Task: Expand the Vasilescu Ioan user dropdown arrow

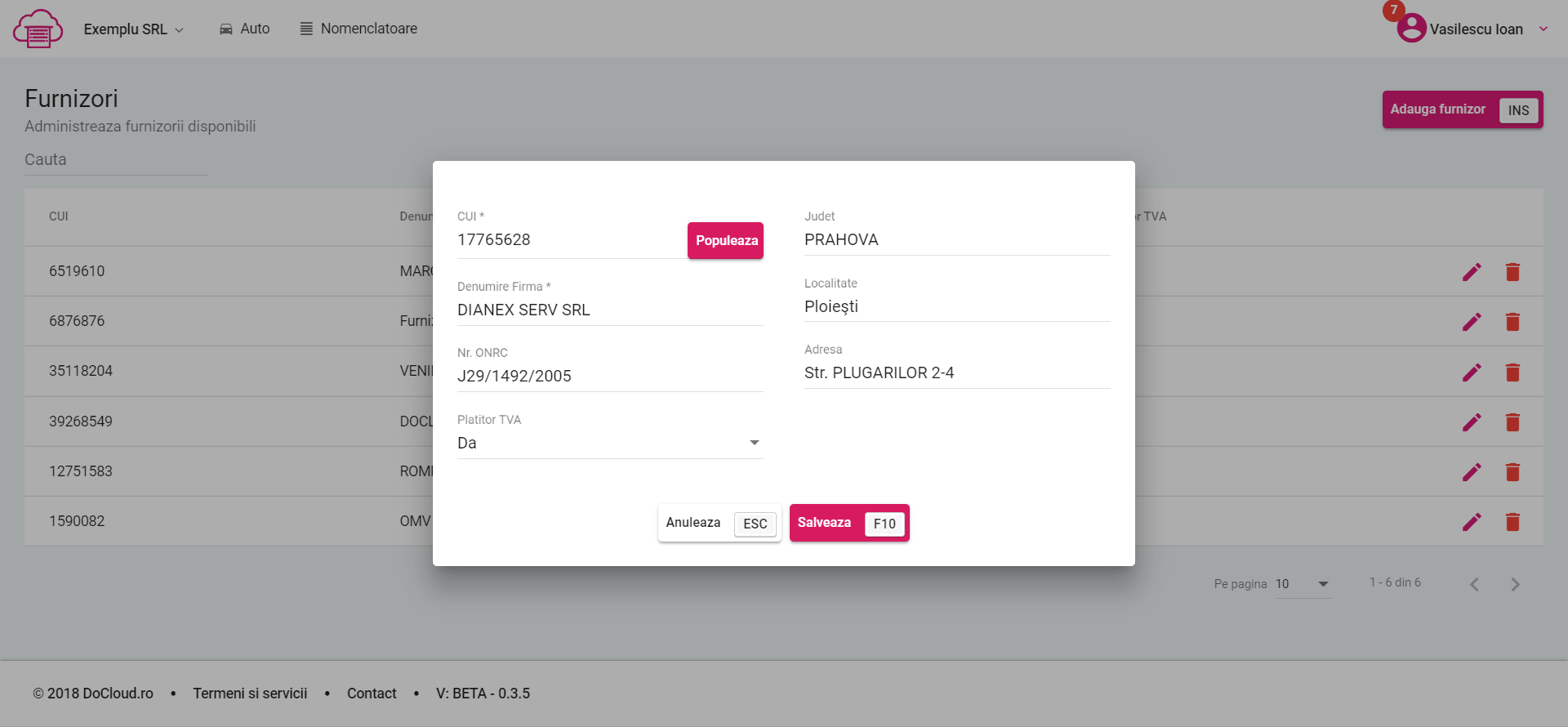Action: 1543,29
